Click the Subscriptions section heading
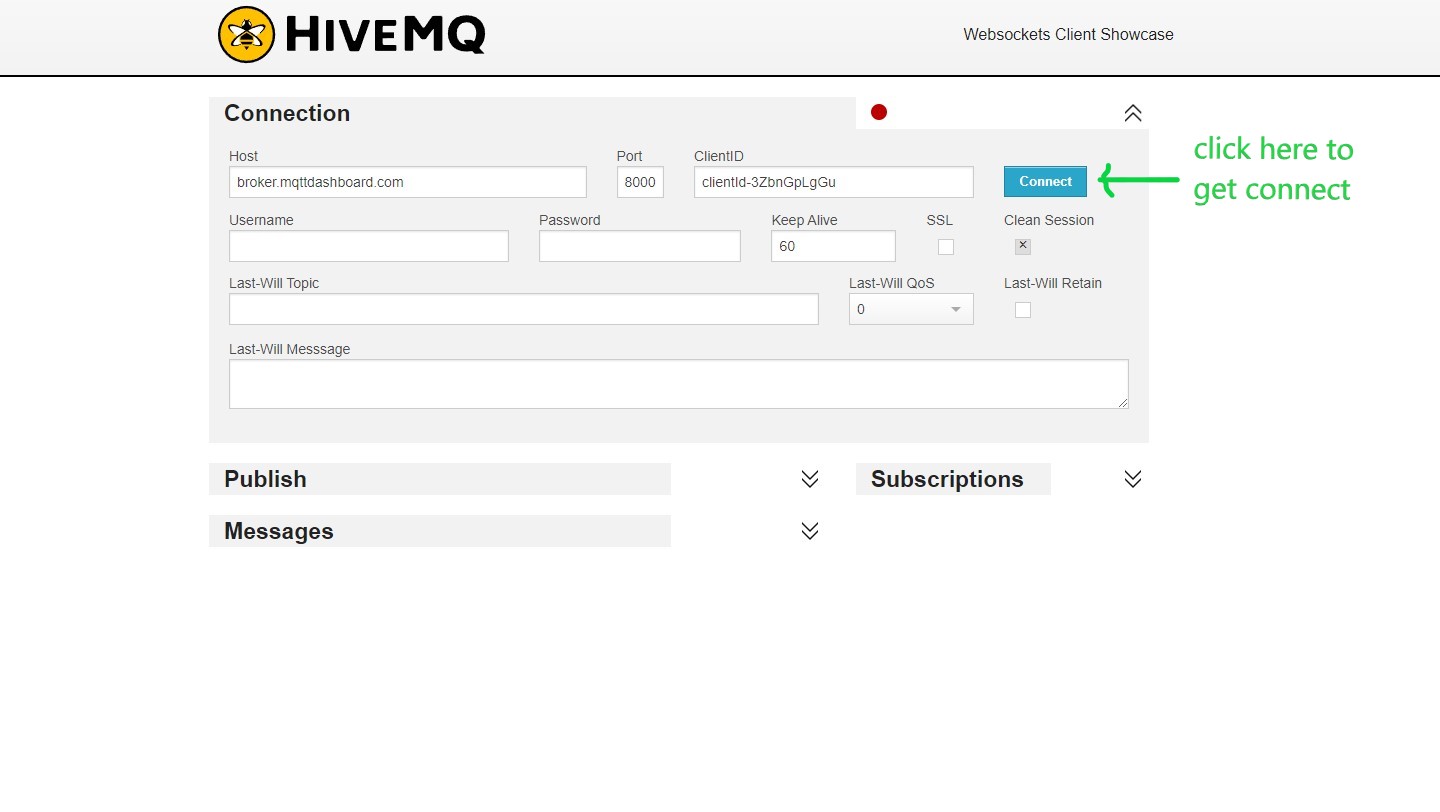 (947, 479)
